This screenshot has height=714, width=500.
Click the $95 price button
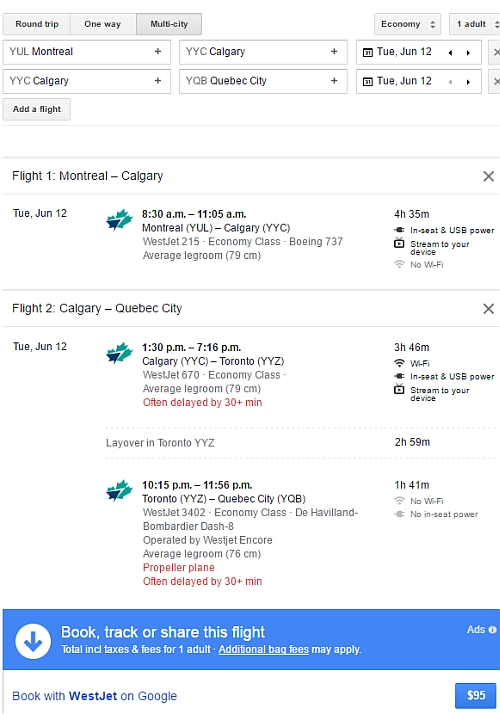tap(475, 695)
